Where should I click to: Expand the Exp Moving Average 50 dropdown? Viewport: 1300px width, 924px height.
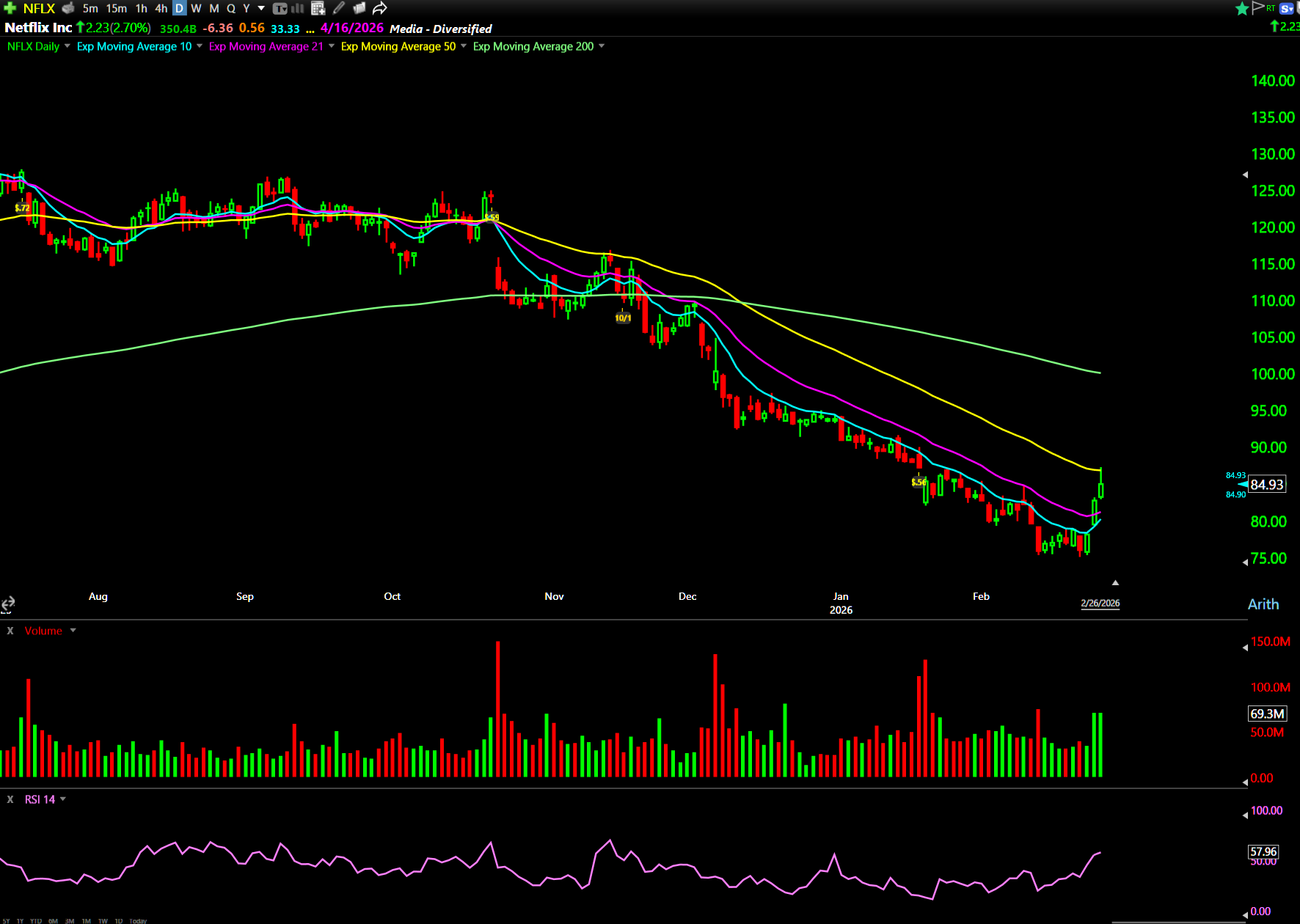[x=463, y=46]
